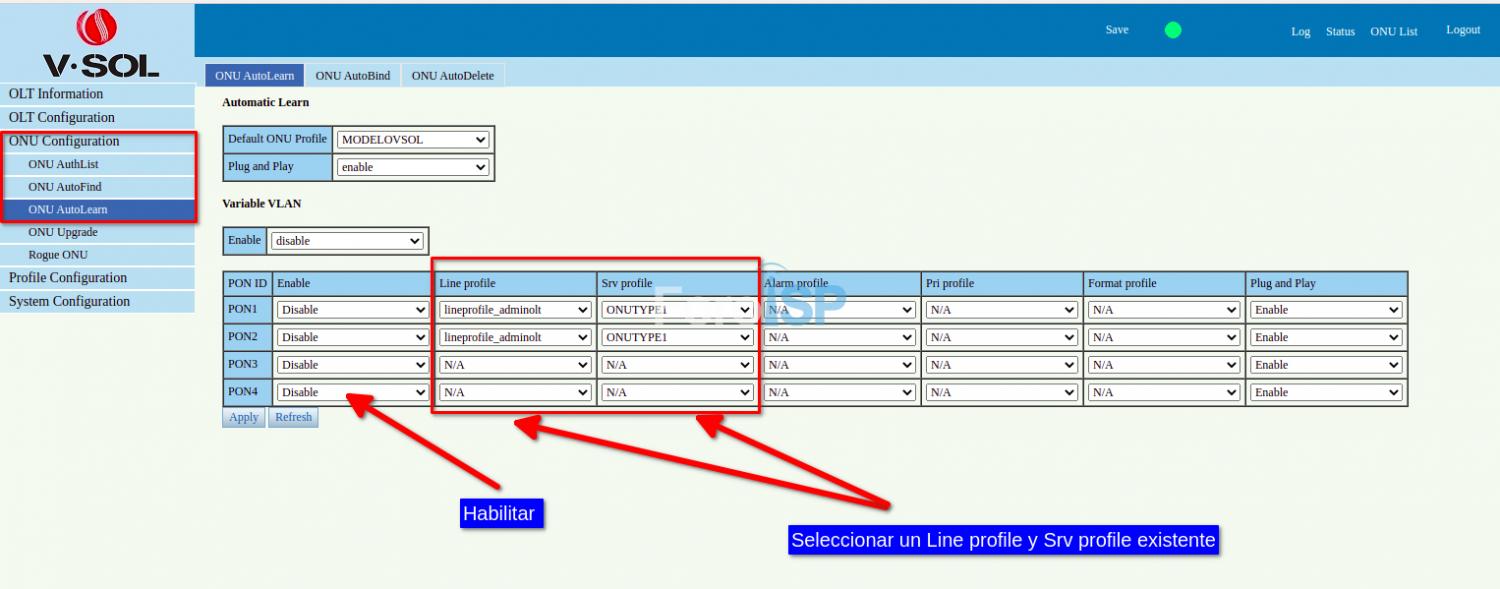
Task: Expand the Variable VLAN Enable dropdown
Action: pos(346,241)
